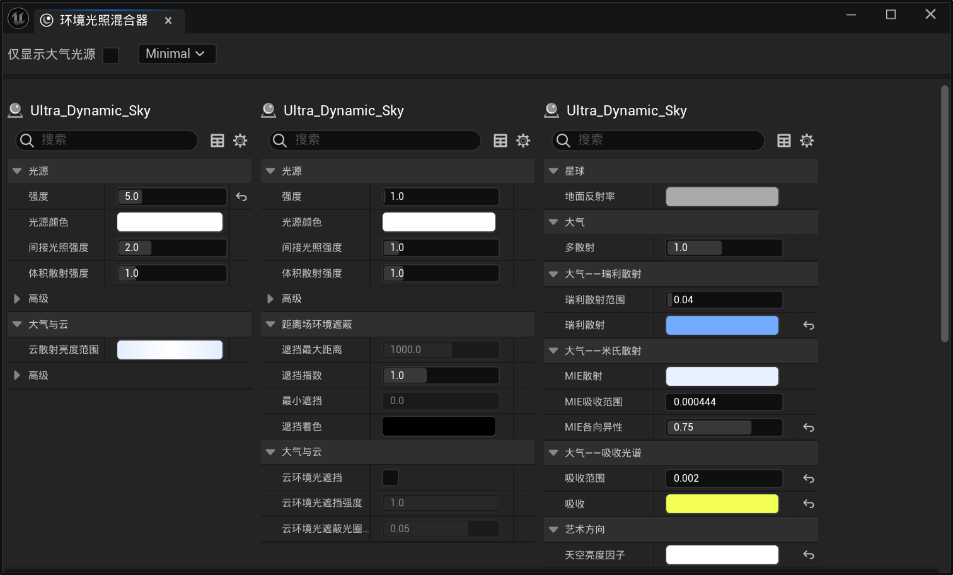The width and height of the screenshot is (953, 575).
Task: Expand 高级 section in second panel
Action: pos(270,298)
